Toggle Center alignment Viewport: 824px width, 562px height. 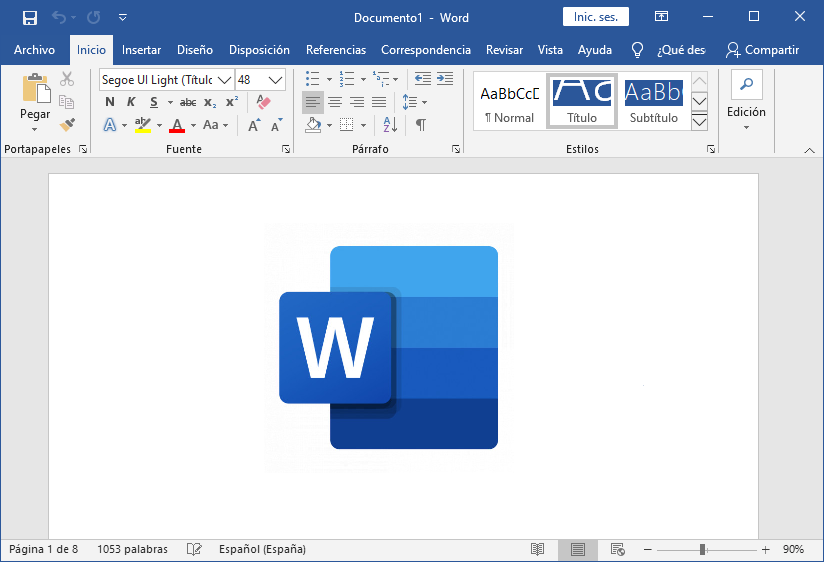point(335,102)
